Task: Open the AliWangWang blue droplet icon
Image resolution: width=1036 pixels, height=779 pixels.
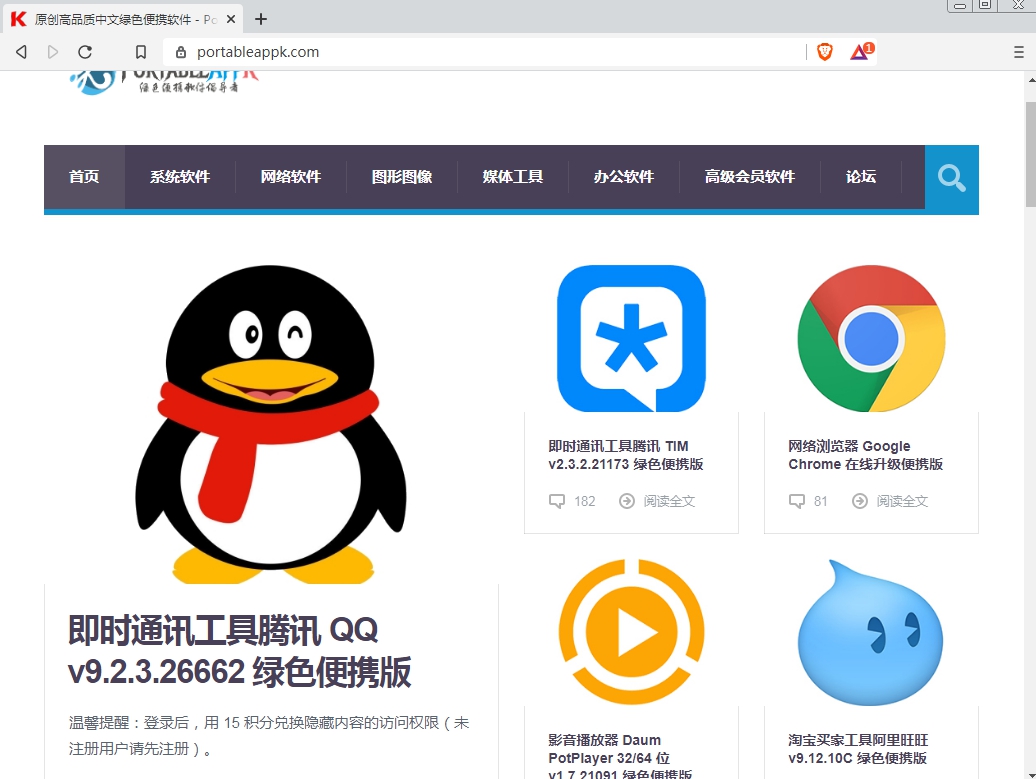Action: point(871,632)
